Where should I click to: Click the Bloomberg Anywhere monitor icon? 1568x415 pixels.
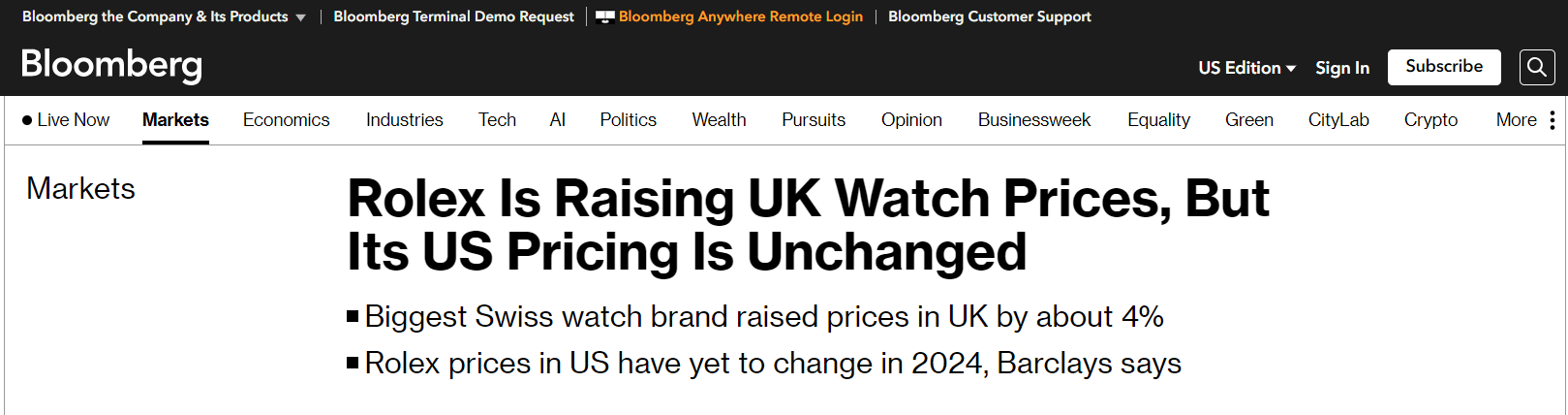(605, 16)
